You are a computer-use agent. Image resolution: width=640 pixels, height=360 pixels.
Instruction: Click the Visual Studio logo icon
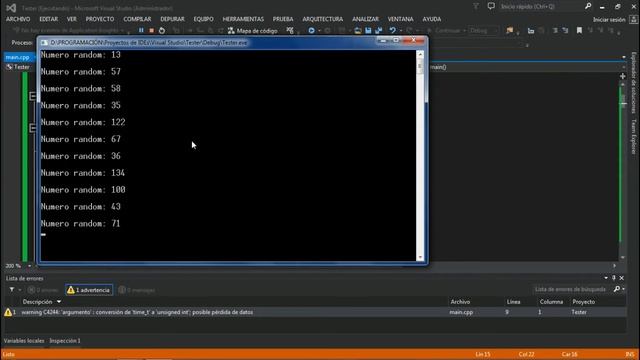[x=11, y=7]
